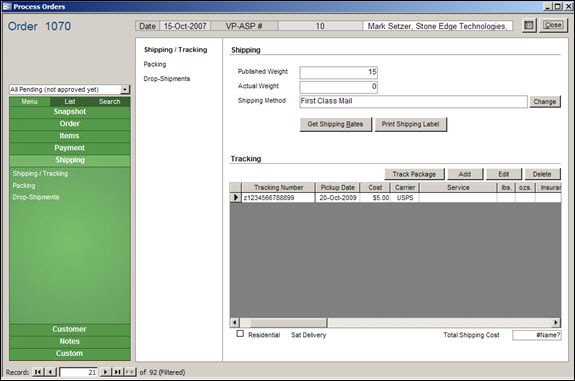Select Shipping / Tracking in white panel
The image size is (575, 381).
tap(175, 50)
